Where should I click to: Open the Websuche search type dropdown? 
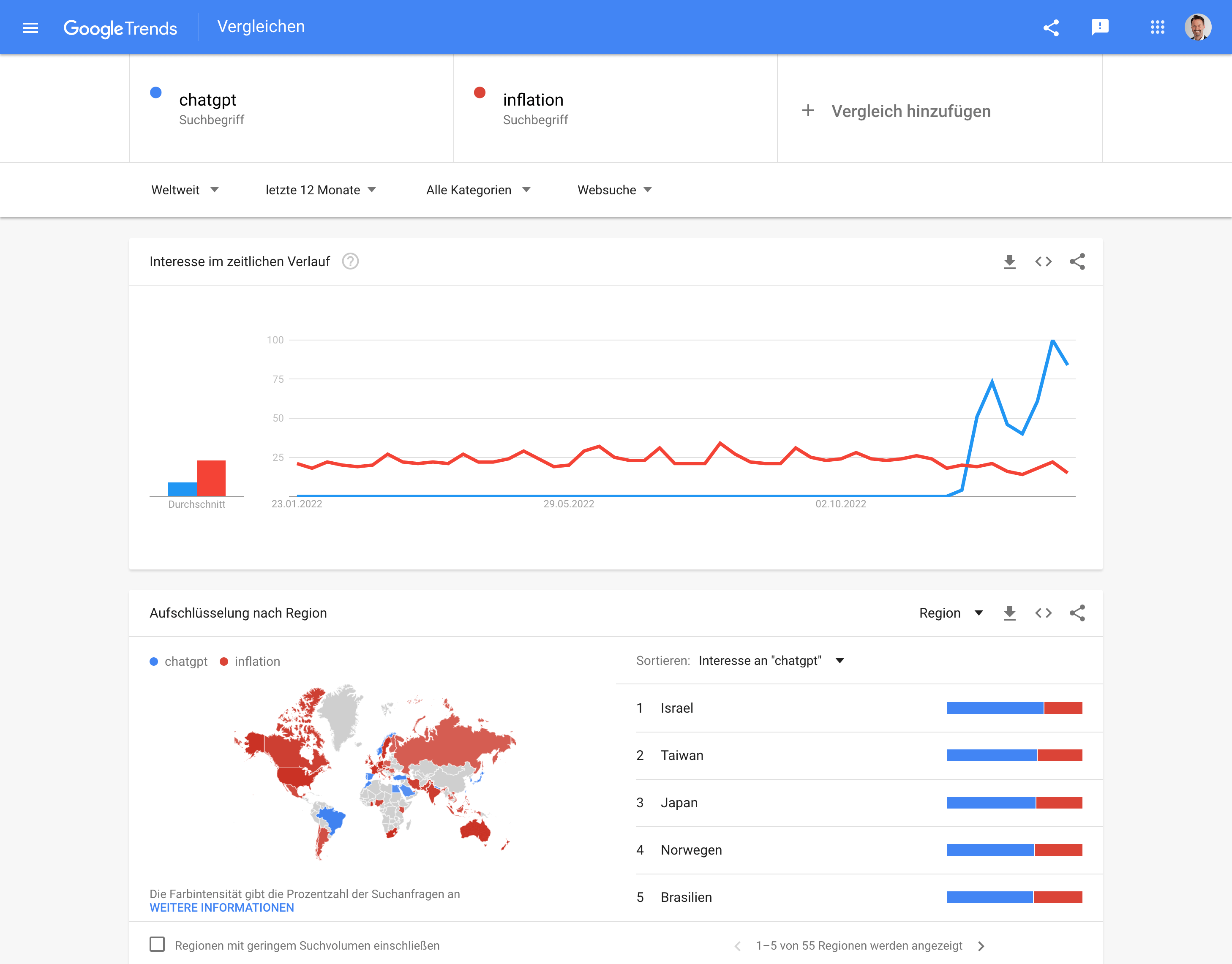click(x=615, y=190)
